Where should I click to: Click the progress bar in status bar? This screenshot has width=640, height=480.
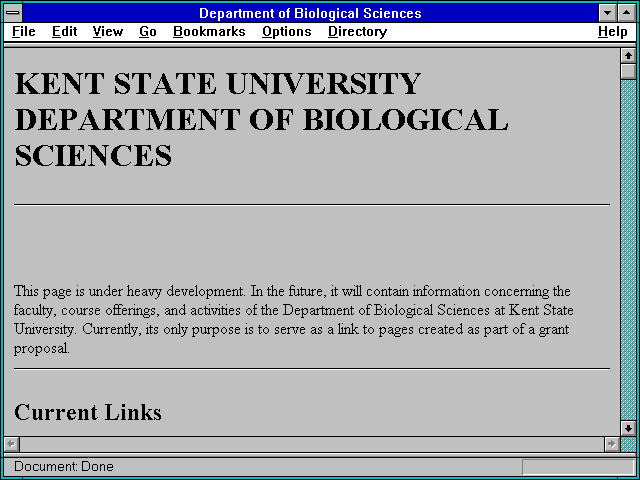(x=578, y=467)
